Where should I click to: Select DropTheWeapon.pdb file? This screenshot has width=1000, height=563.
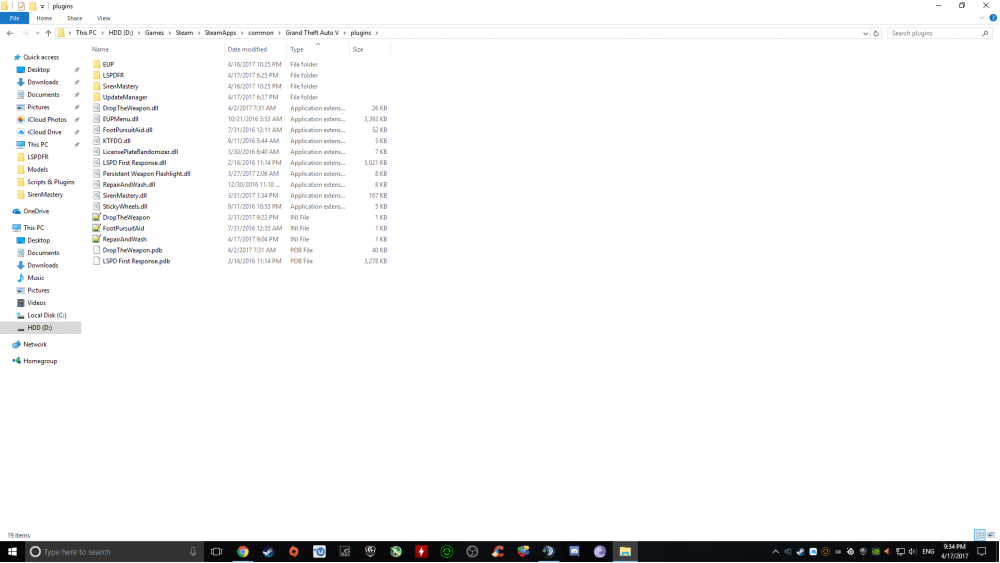[x=132, y=250]
